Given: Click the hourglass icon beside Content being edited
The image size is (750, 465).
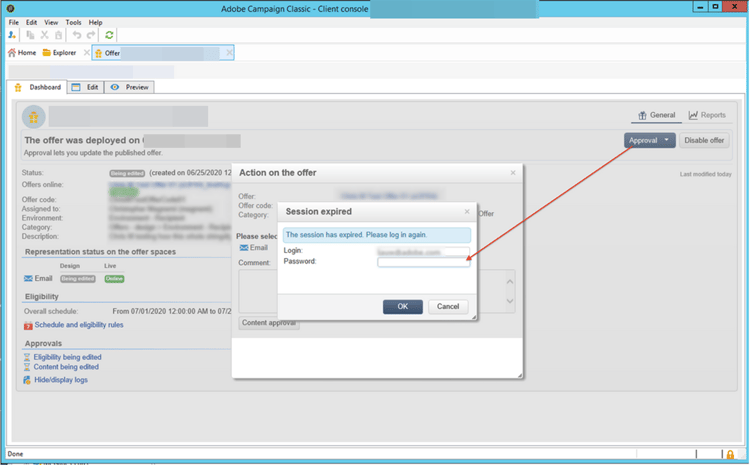Looking at the screenshot, I should click(27, 367).
